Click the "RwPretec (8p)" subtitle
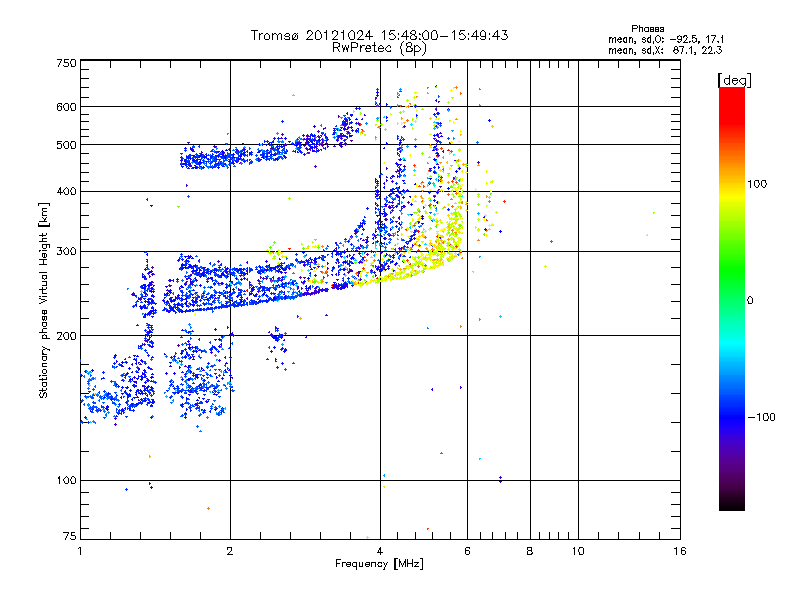The image size is (800, 600). 379,48
